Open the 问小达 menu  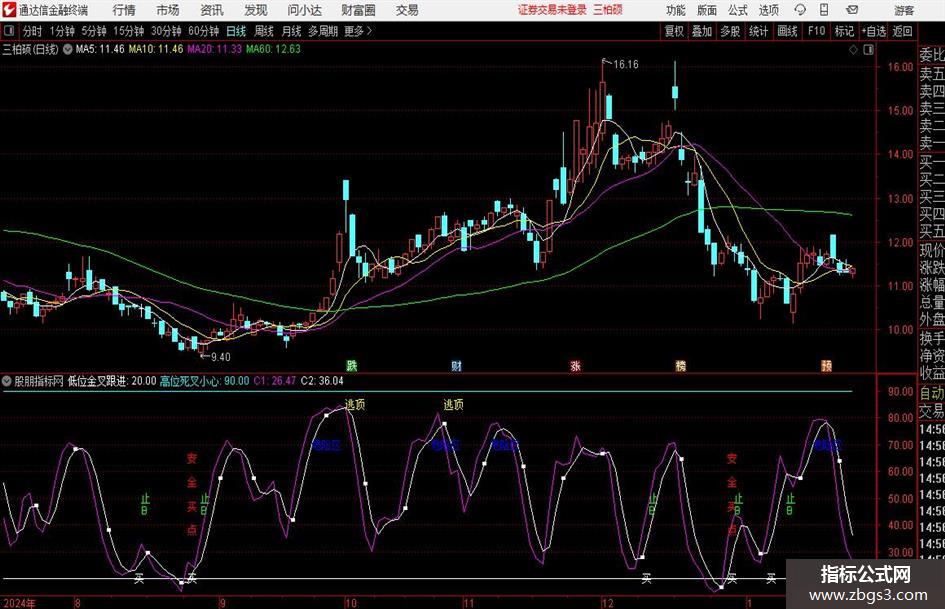tap(304, 10)
